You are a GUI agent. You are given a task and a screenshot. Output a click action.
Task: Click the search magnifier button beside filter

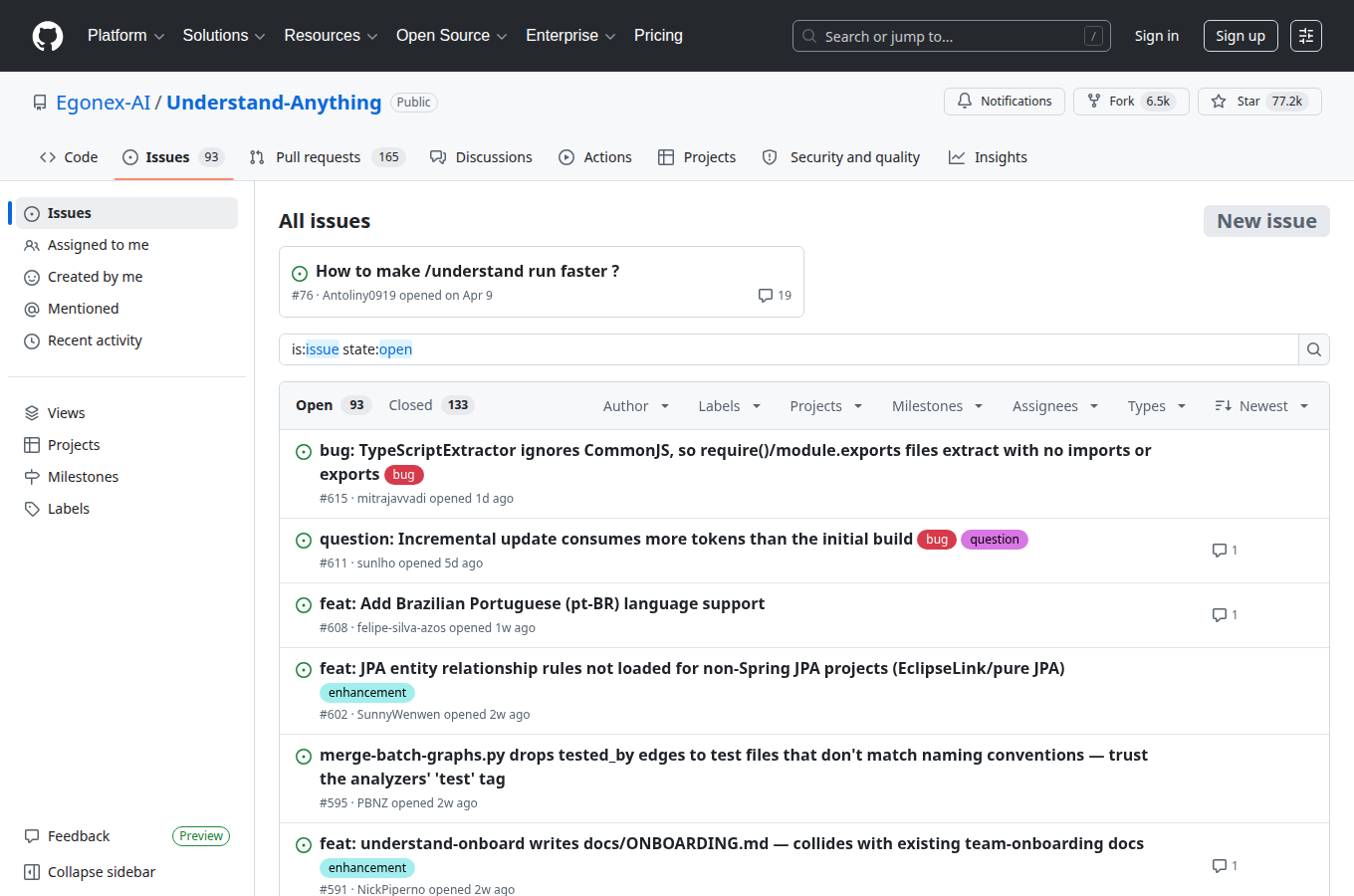click(x=1314, y=349)
